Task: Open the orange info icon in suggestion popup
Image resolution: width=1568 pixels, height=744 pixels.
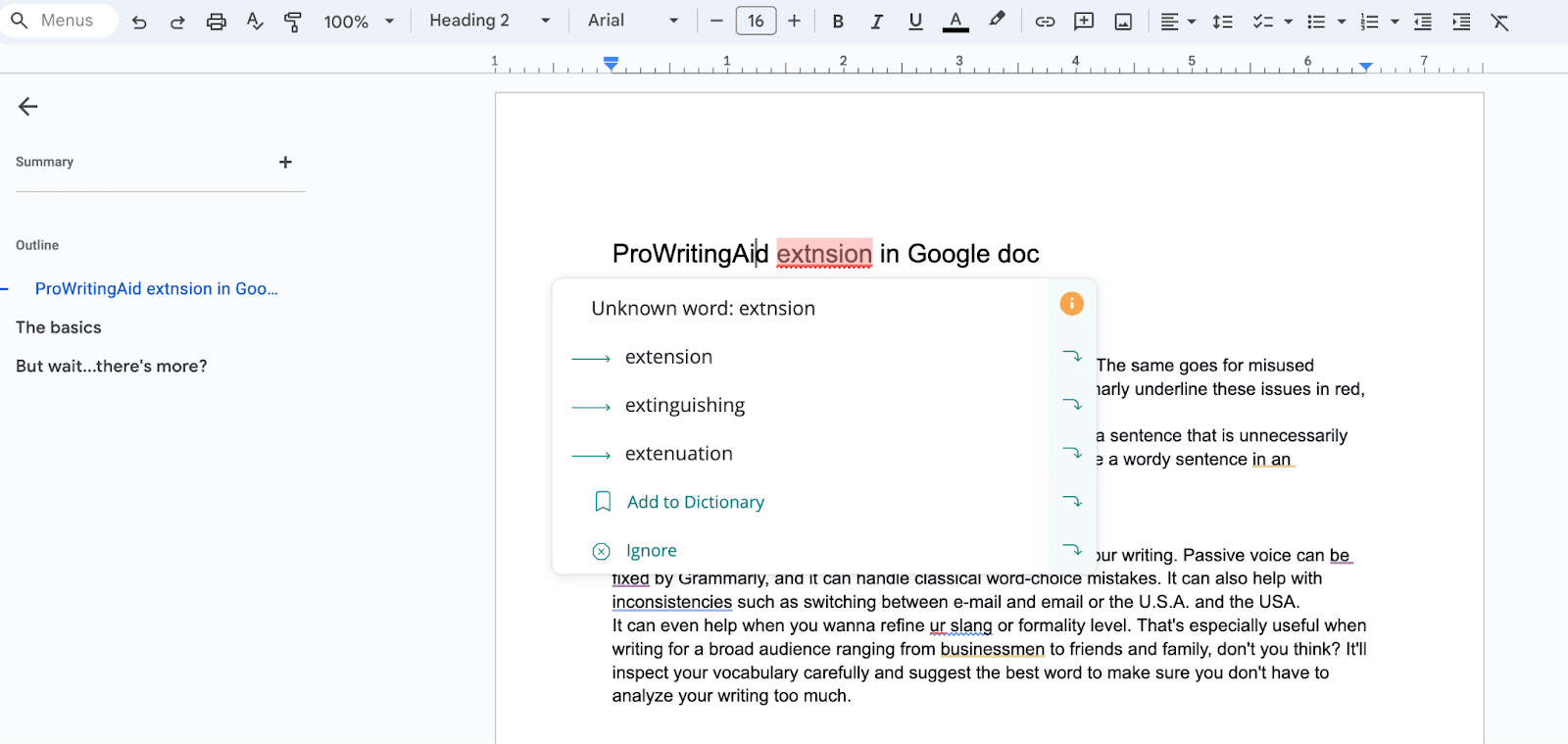Action: click(x=1072, y=304)
